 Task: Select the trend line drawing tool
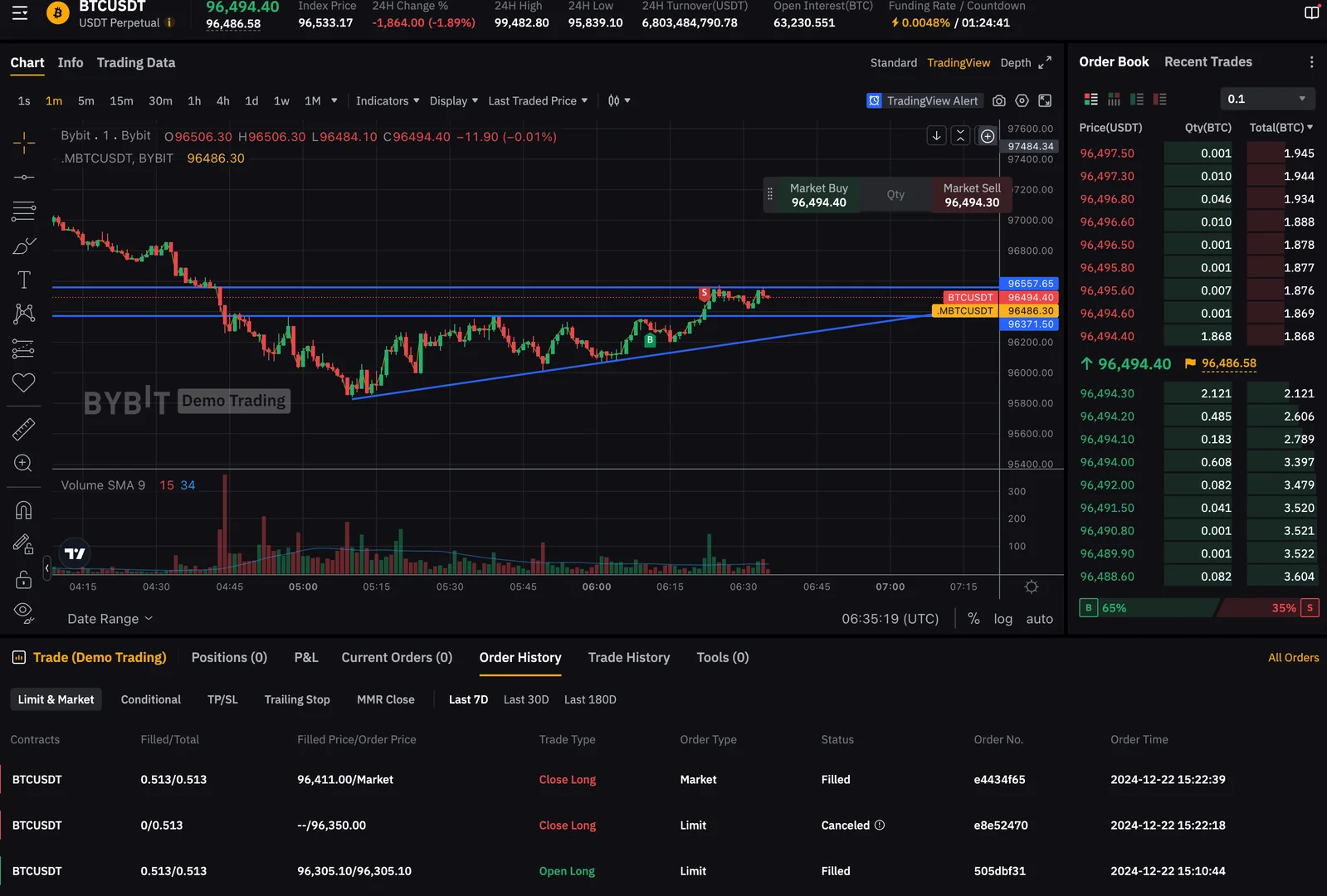click(24, 177)
